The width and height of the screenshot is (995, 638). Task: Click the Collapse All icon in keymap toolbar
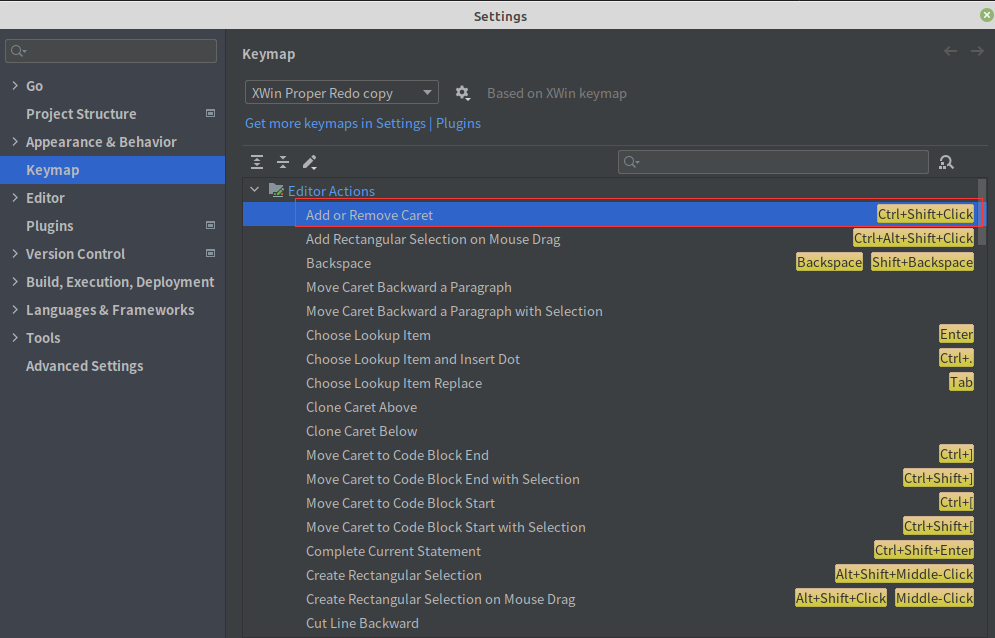pos(283,163)
